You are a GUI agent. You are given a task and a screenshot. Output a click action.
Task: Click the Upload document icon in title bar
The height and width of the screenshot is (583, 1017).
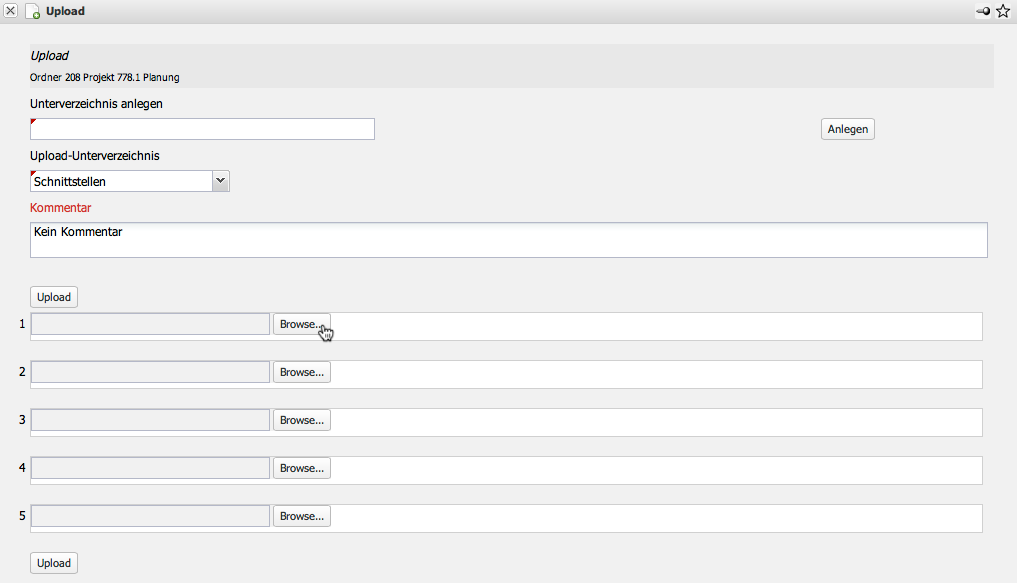(x=32, y=12)
